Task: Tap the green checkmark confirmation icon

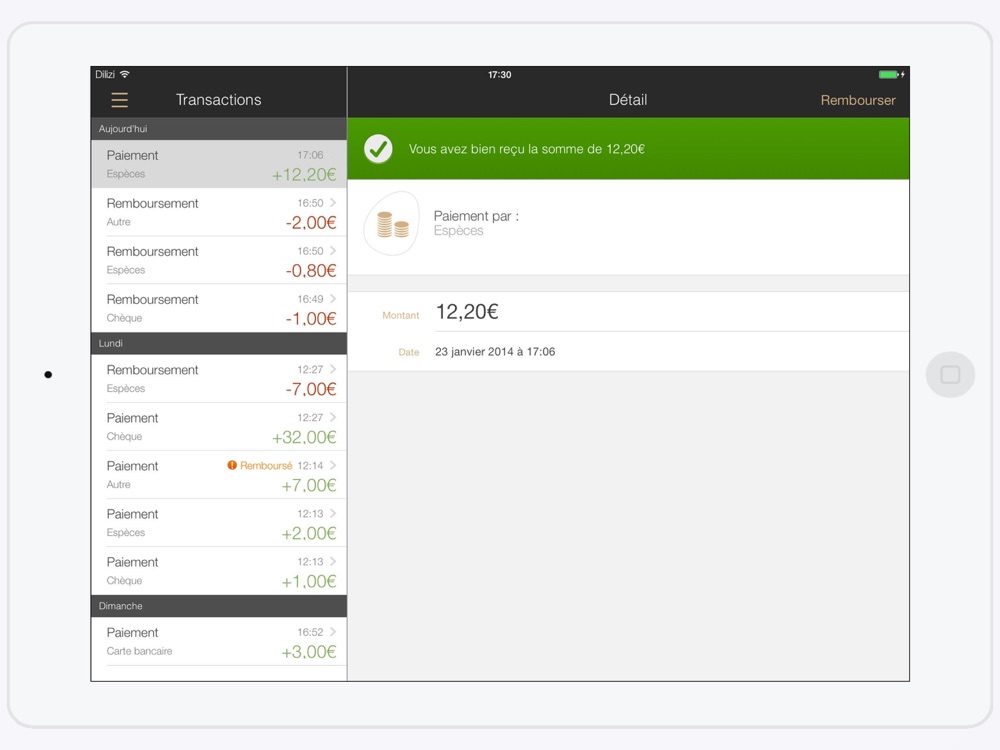Action: click(x=378, y=149)
